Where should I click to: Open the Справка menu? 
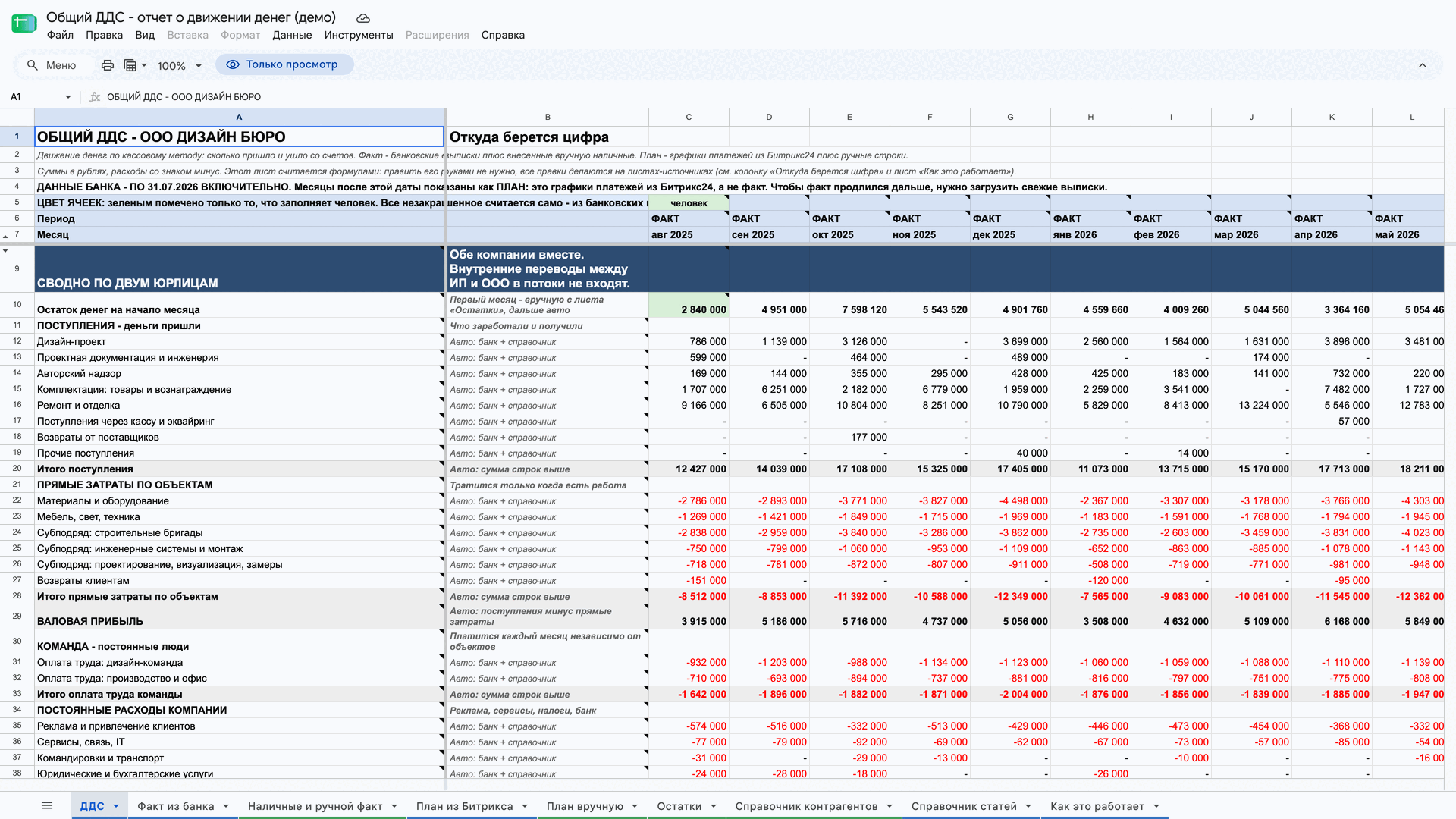point(503,35)
